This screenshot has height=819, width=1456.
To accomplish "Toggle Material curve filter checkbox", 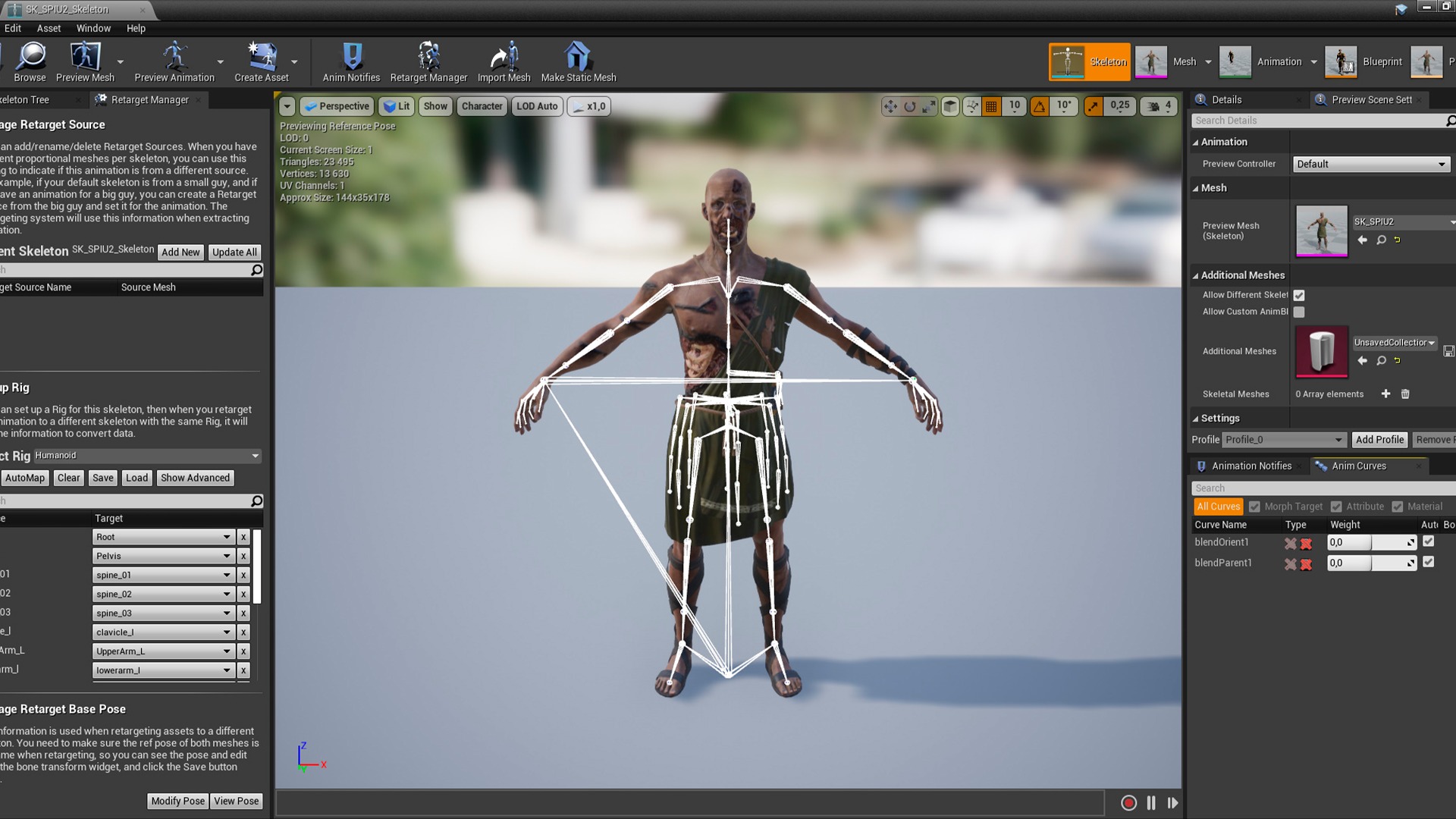I will point(1398,507).
